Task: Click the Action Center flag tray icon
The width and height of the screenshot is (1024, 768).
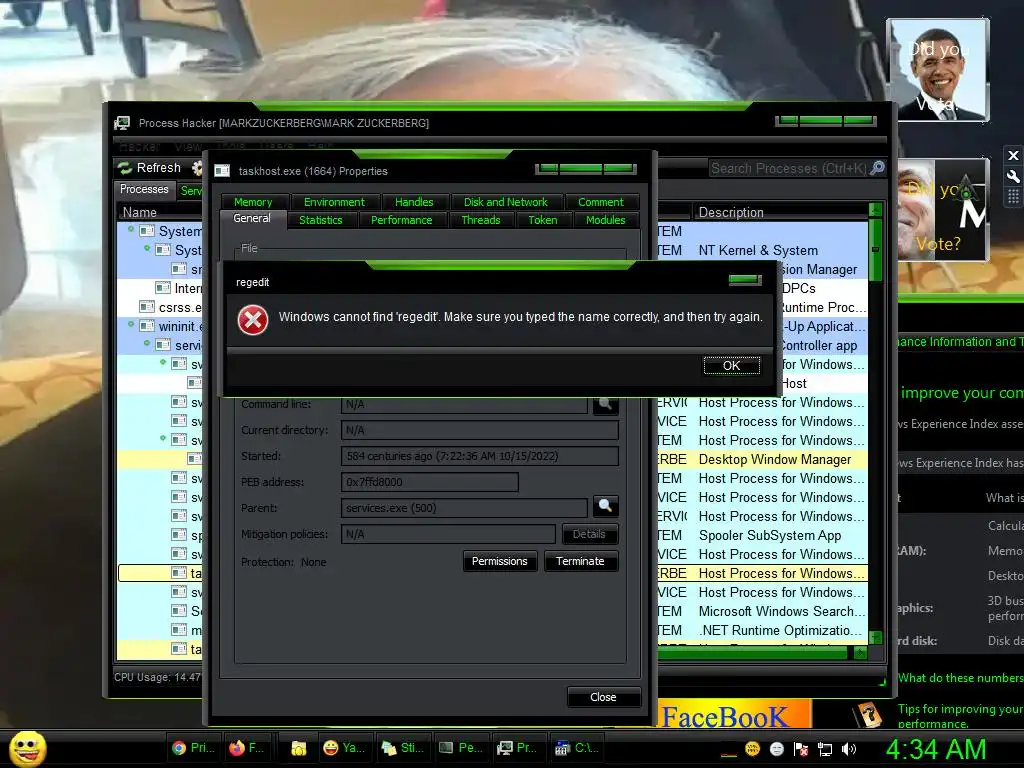Action: tap(801, 749)
